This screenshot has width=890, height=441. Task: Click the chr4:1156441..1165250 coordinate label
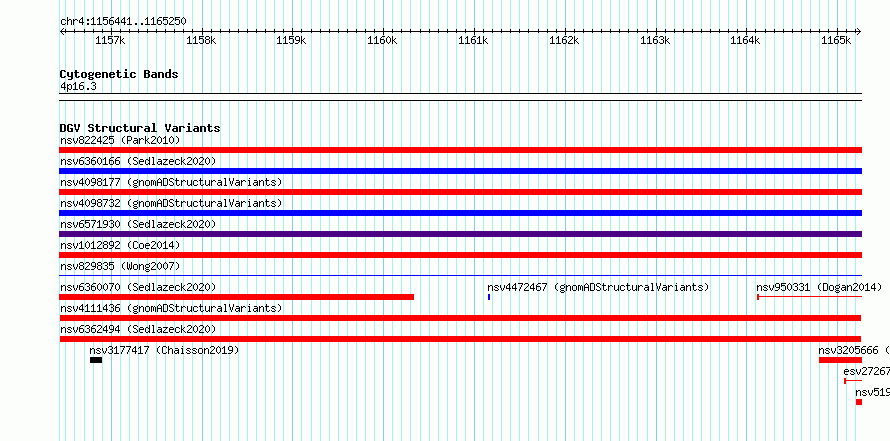click(123, 22)
